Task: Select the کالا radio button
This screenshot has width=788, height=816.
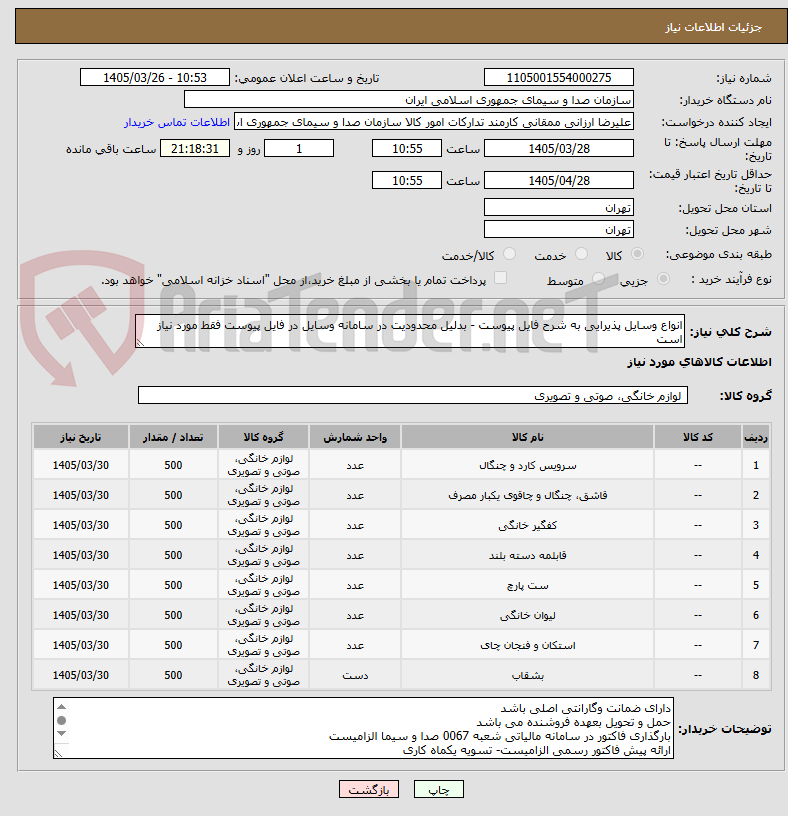Action: click(x=637, y=254)
